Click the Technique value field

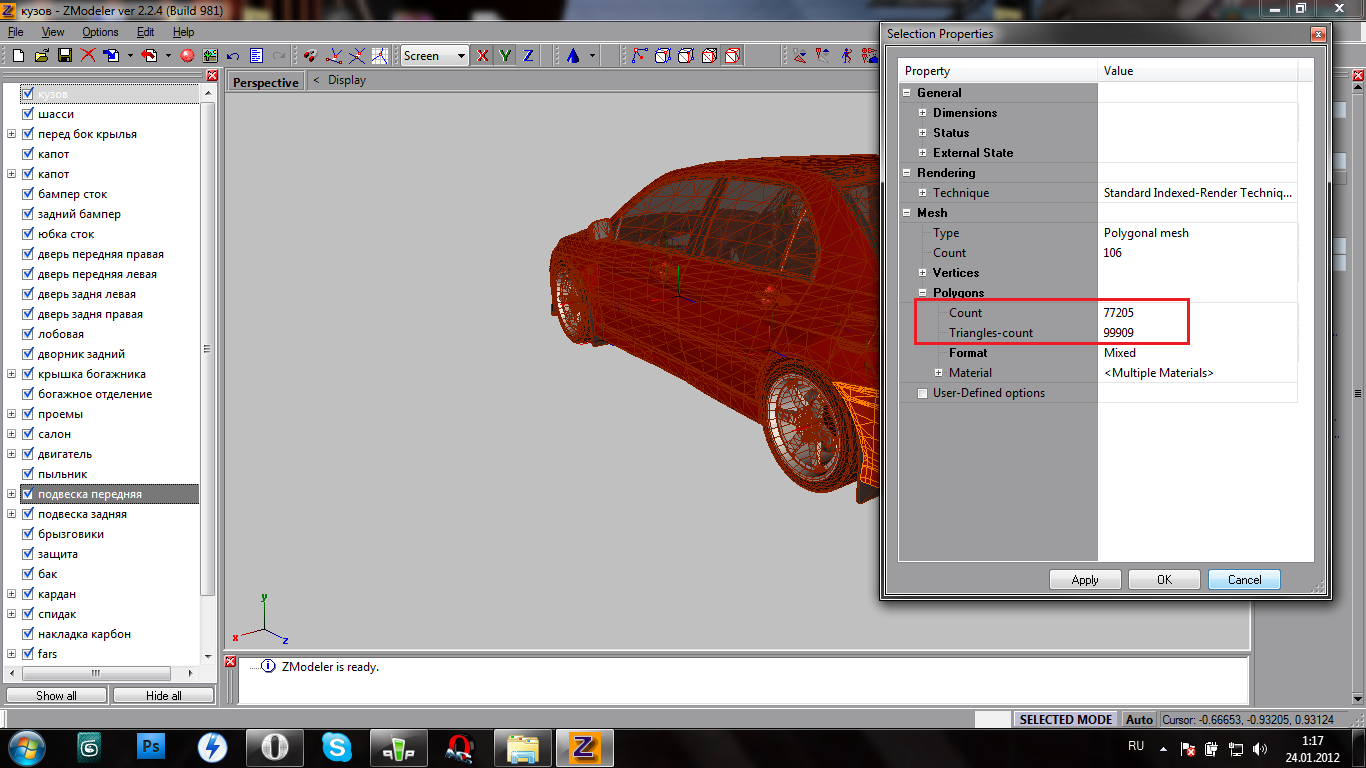[x=1197, y=193]
